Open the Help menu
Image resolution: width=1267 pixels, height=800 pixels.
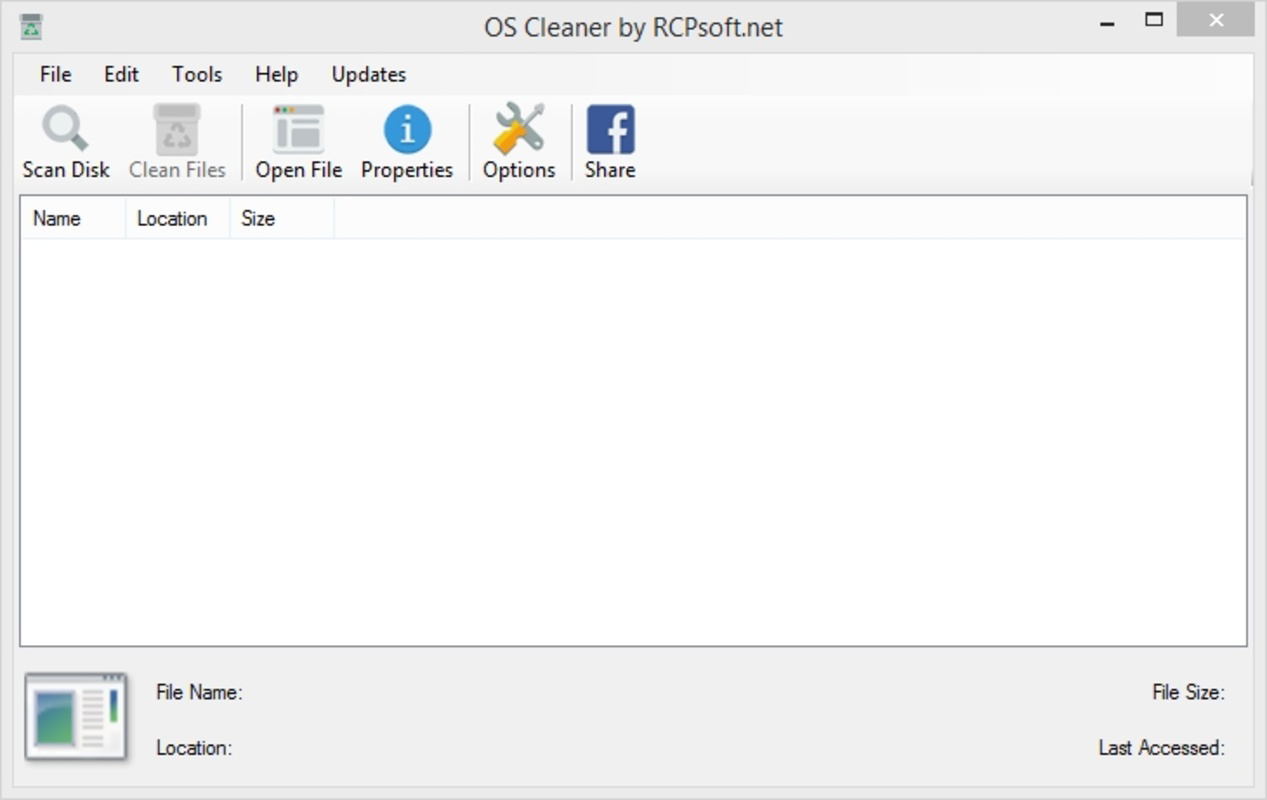pyautogui.click(x=276, y=74)
